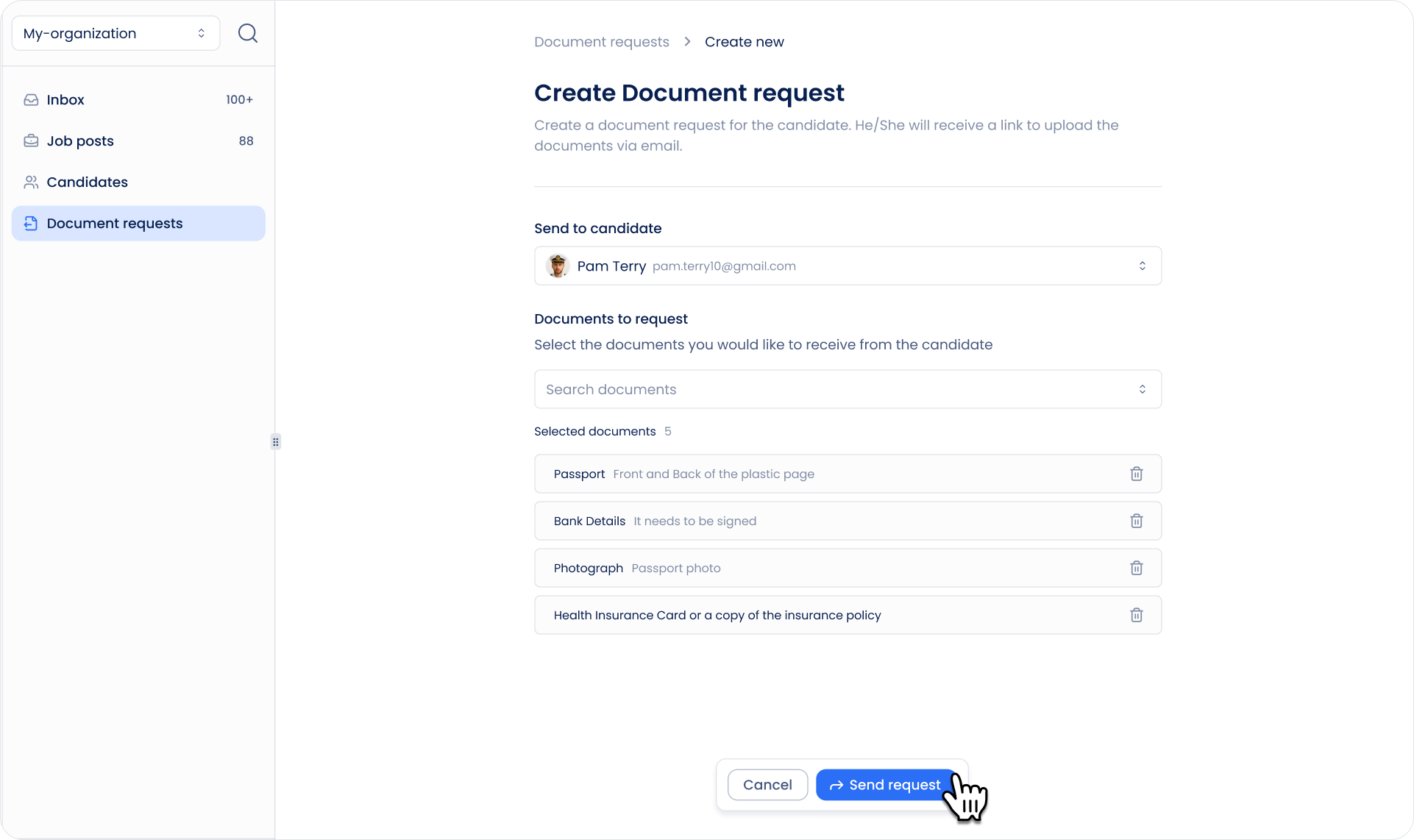Screen dimensions: 1414x840
Task: Go to Candidates in sidebar
Action: (87, 182)
